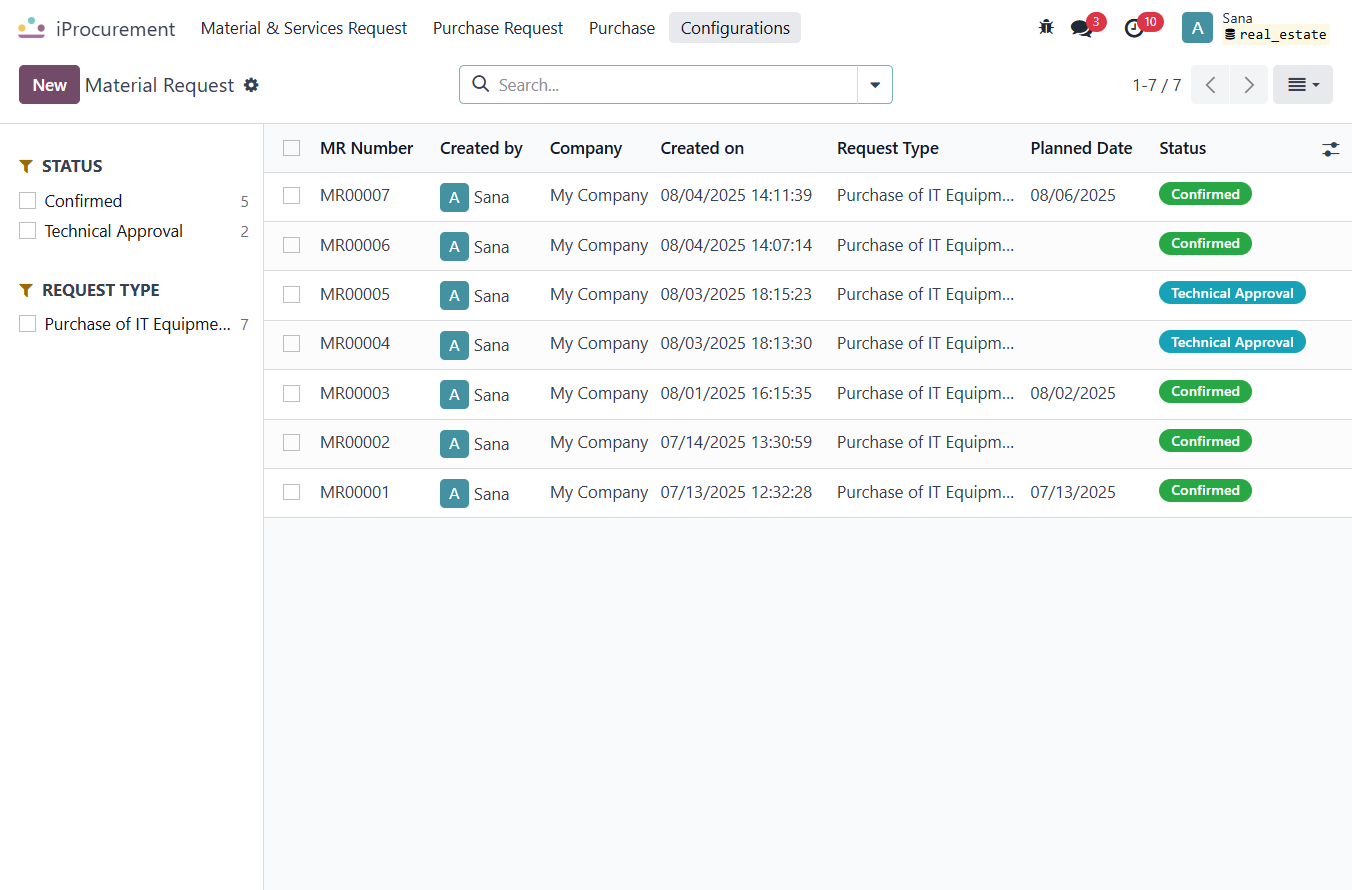Tick the Confirmed status filter checkbox
Image resolution: width=1352 pixels, height=890 pixels.
pyautogui.click(x=28, y=201)
